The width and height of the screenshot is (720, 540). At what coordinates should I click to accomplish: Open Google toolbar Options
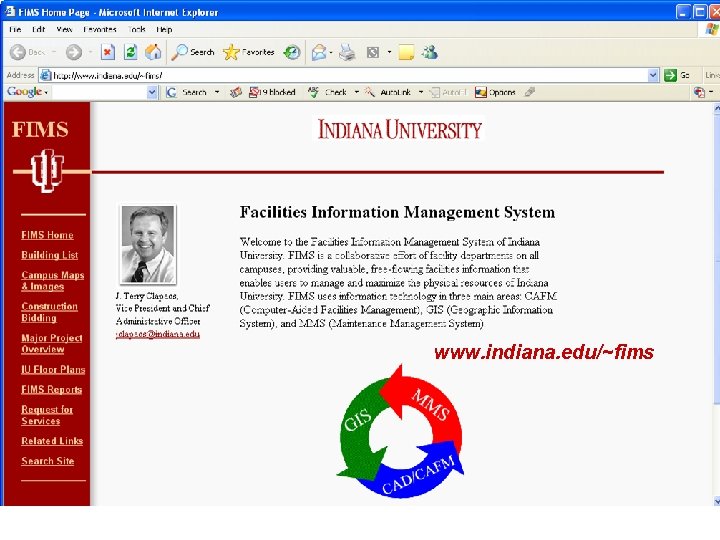(x=495, y=92)
